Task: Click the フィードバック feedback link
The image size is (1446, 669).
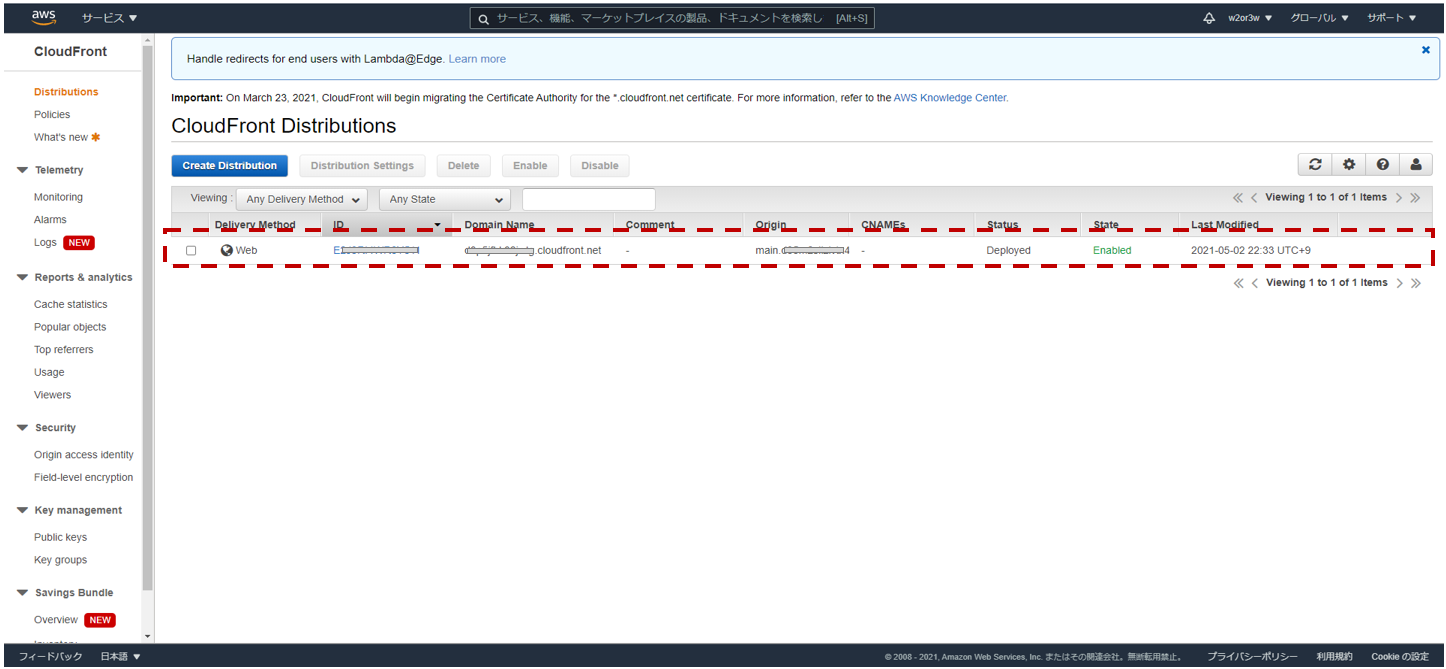Action: point(50,656)
